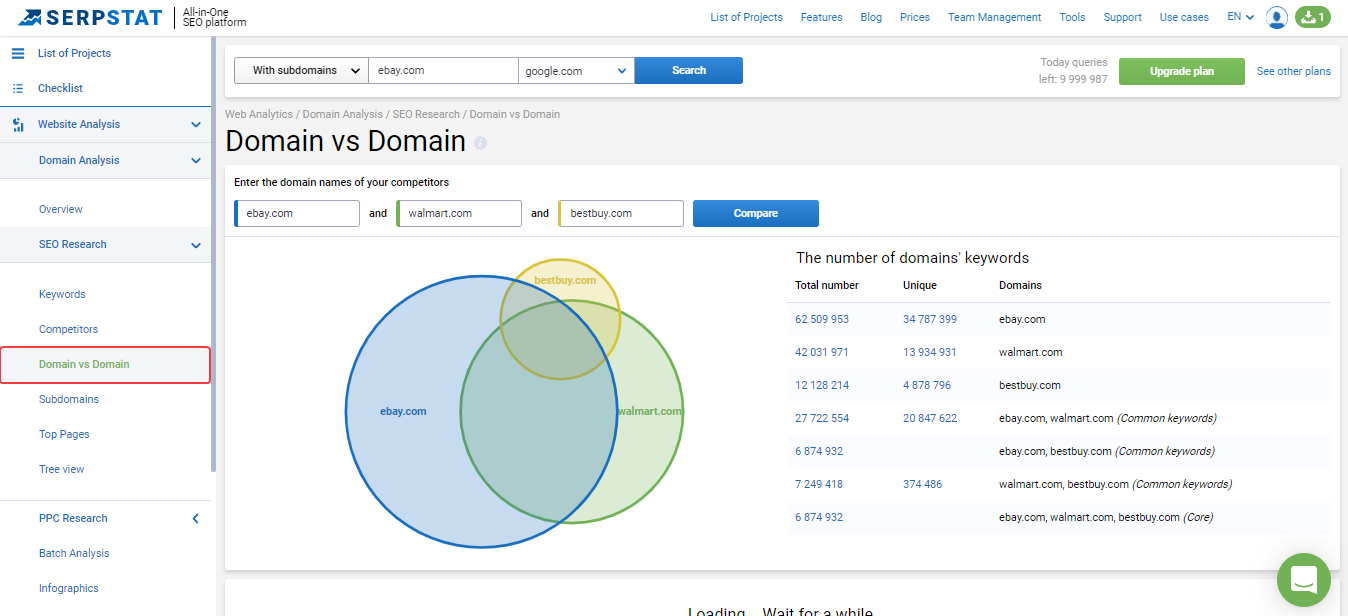Click the SEO Research breadcrumb
The image size is (1348, 616).
(x=426, y=114)
